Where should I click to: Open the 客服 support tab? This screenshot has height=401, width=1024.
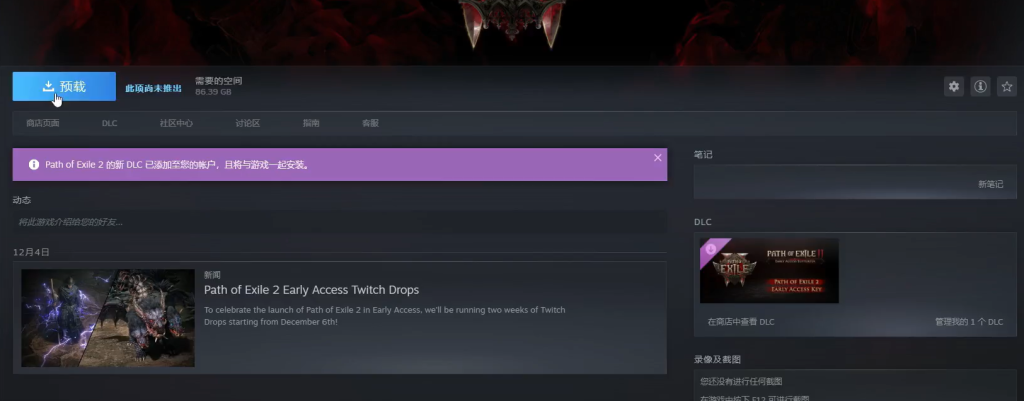pos(370,123)
